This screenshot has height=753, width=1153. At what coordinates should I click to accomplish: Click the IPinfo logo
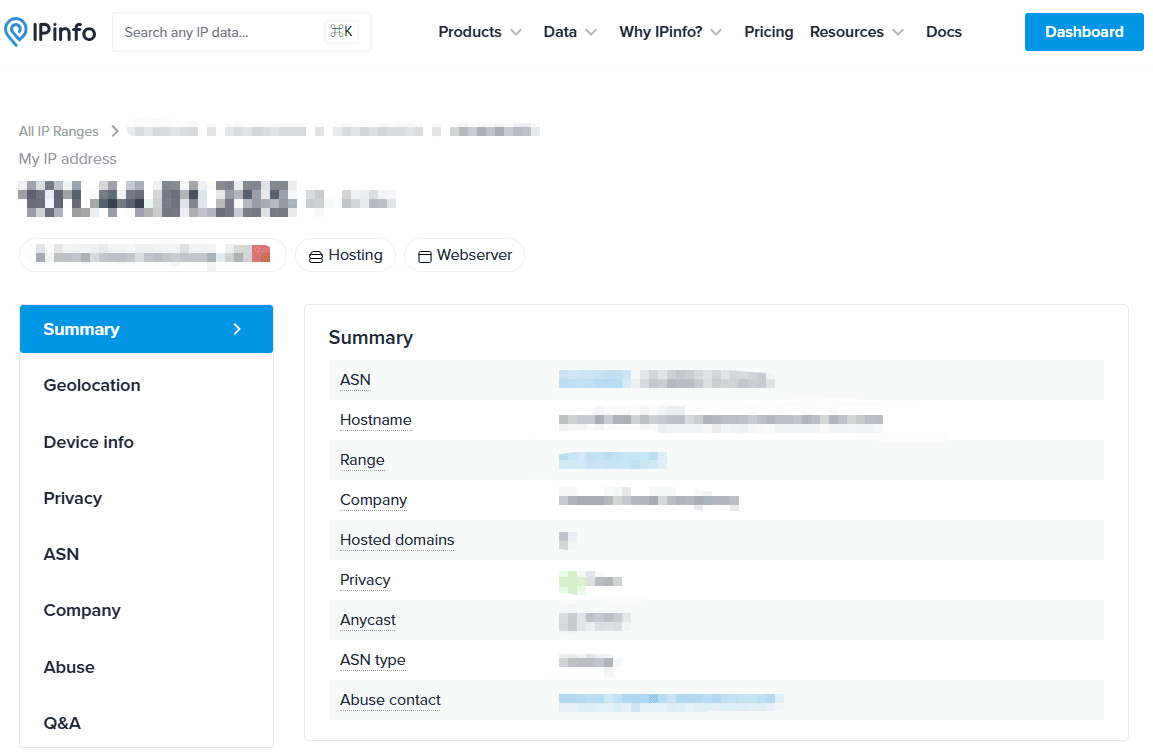pos(50,32)
